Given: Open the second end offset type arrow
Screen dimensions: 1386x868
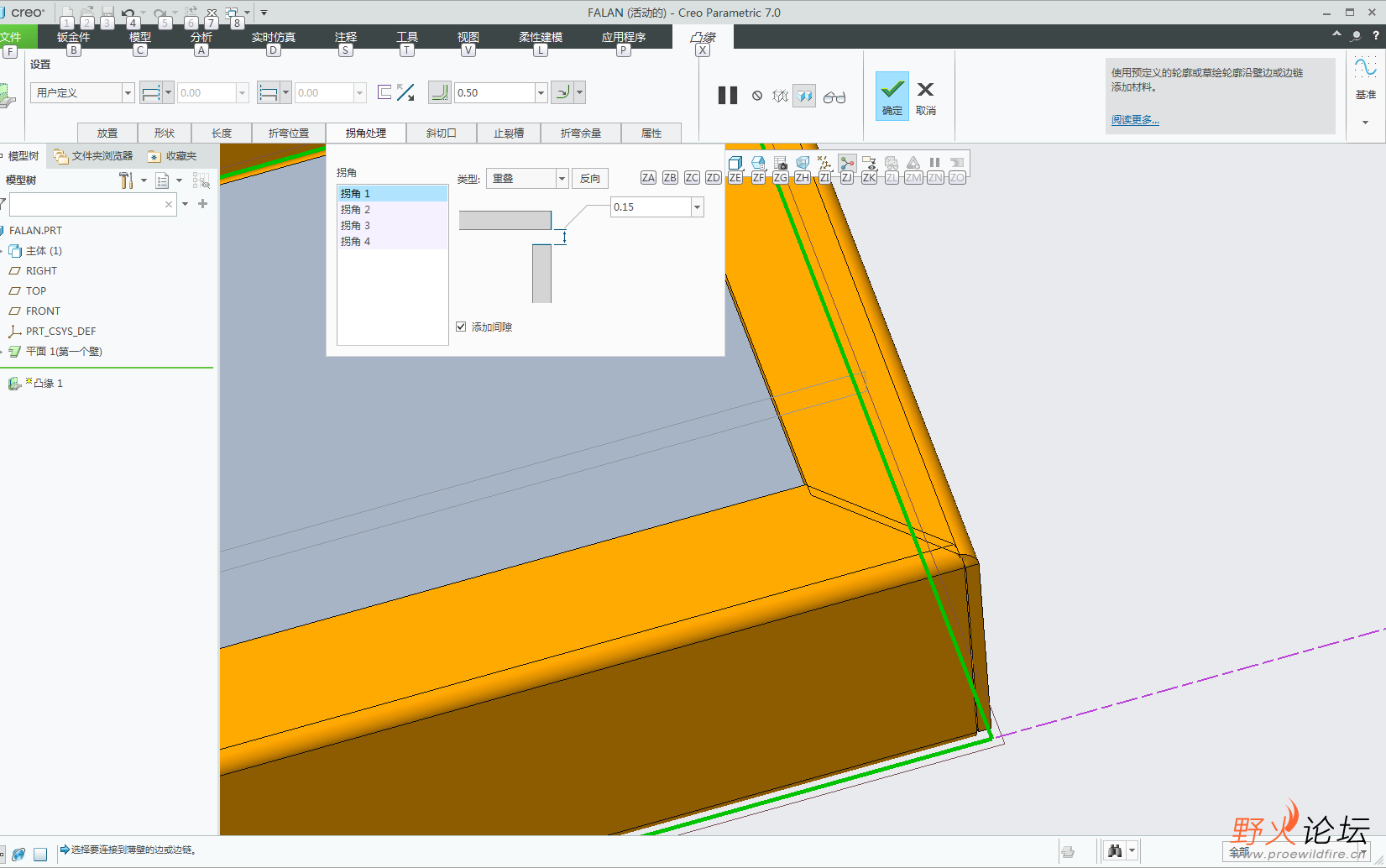Looking at the screenshot, I should [x=286, y=92].
